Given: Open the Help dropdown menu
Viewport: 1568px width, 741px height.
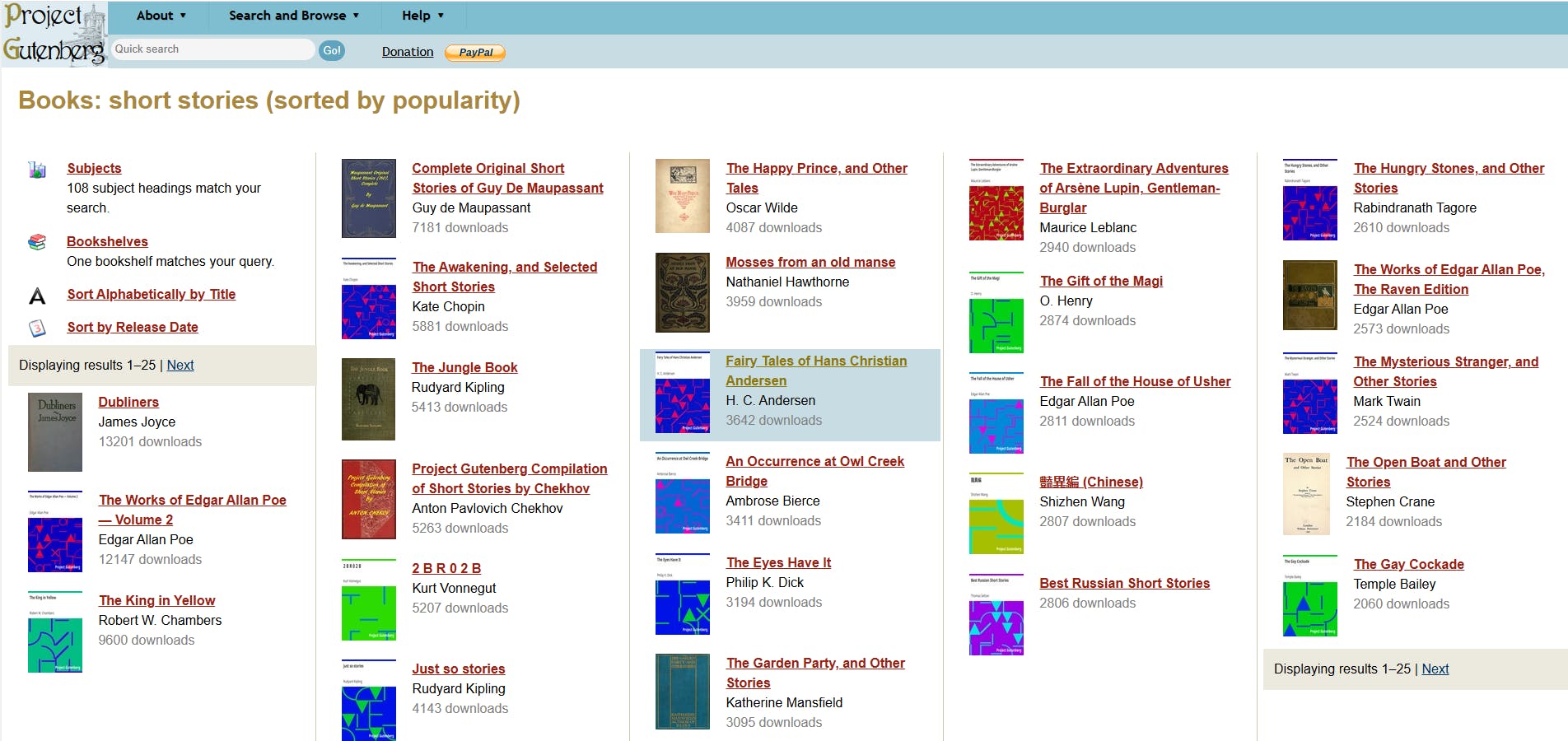Looking at the screenshot, I should [423, 16].
